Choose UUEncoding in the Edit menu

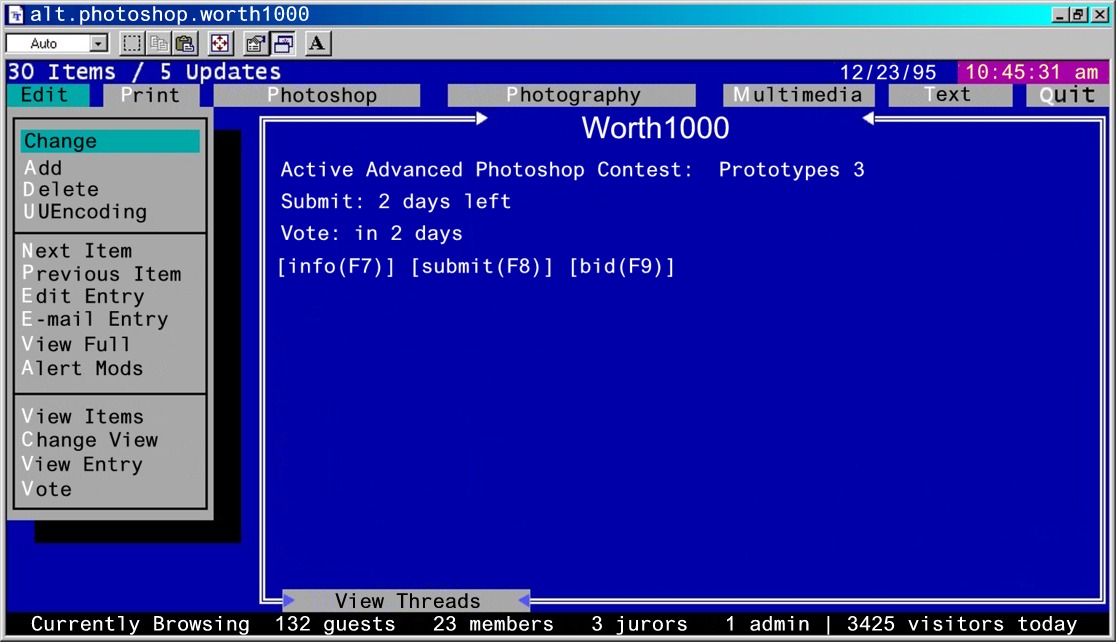point(85,211)
